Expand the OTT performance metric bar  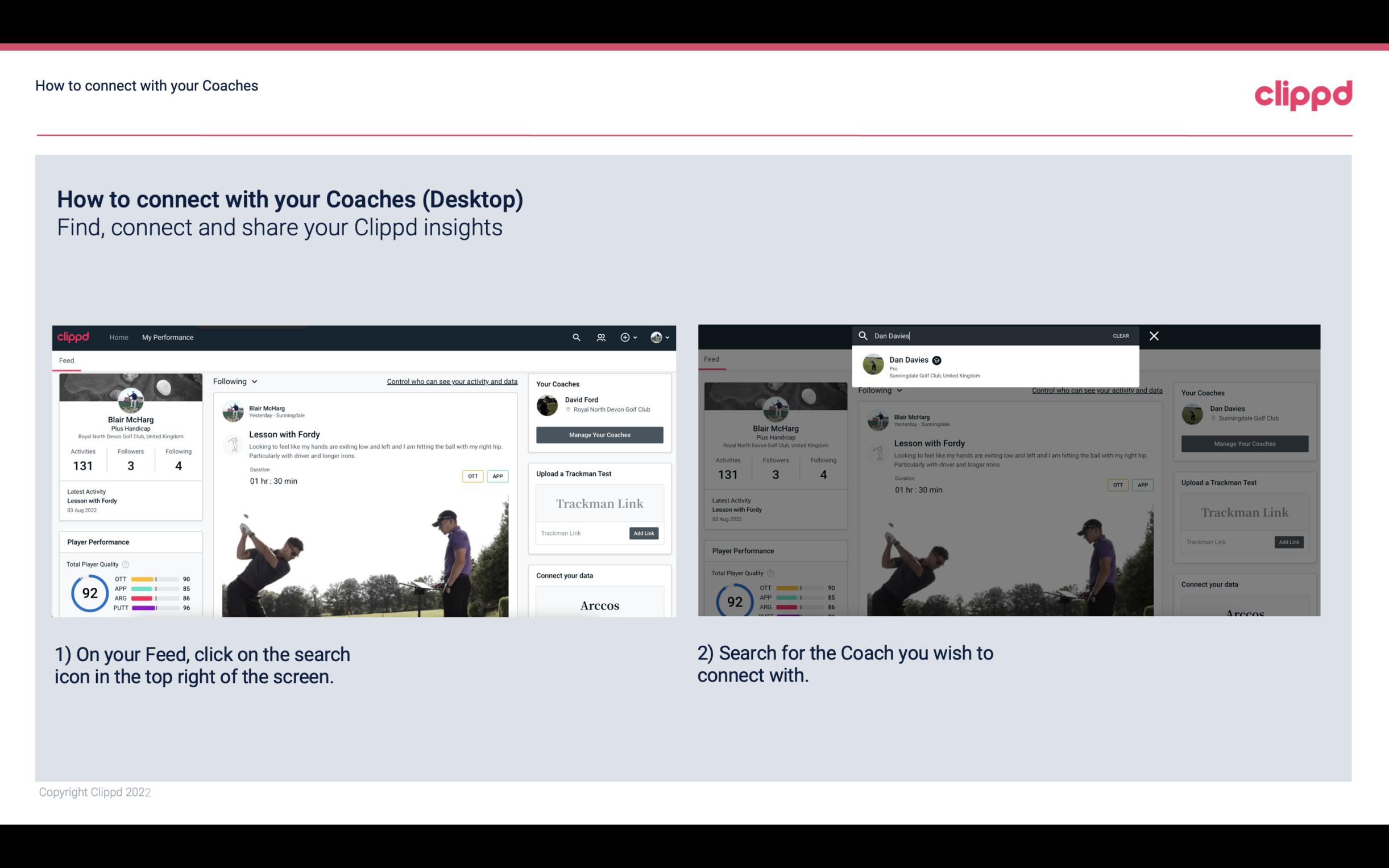[x=154, y=580]
